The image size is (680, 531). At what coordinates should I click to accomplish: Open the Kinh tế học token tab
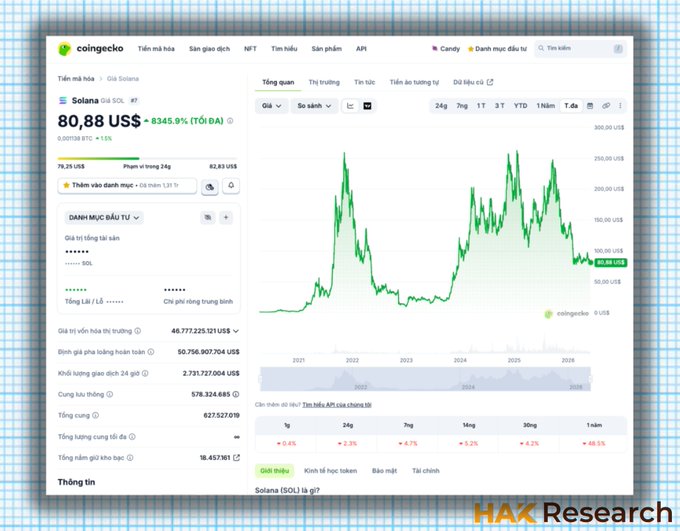(330, 471)
